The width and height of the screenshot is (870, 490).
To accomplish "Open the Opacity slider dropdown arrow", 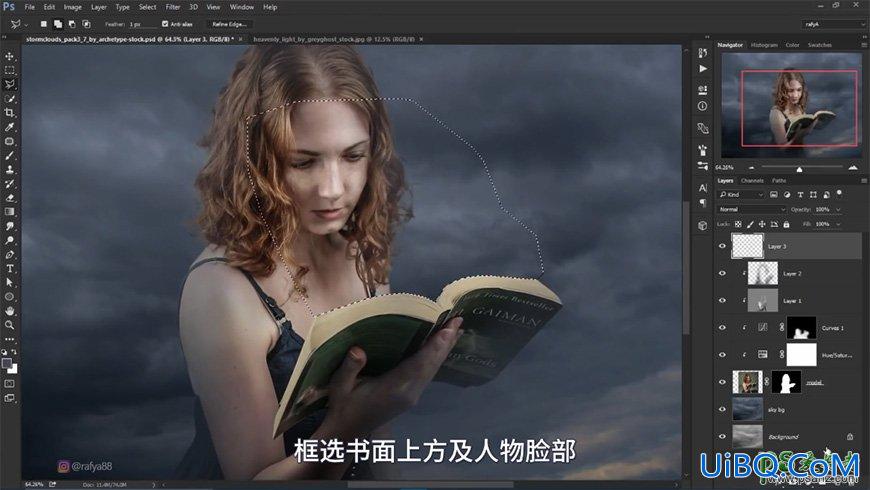I will pyautogui.click(x=838, y=209).
